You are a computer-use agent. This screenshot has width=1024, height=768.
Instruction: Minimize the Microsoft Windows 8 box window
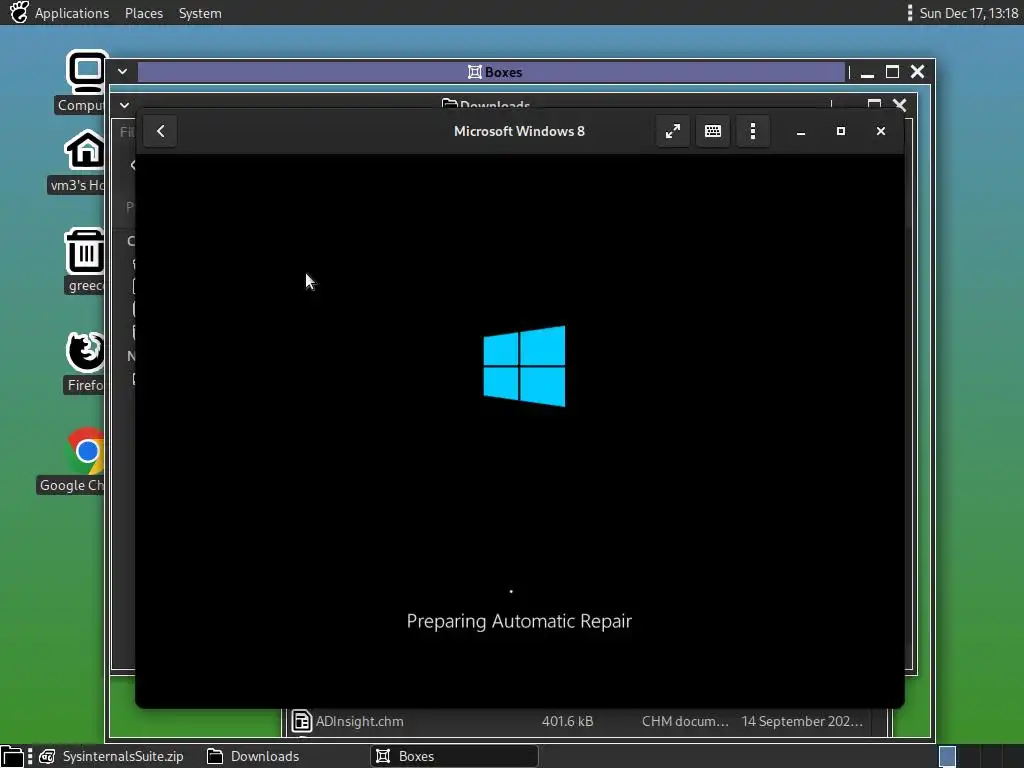point(801,131)
